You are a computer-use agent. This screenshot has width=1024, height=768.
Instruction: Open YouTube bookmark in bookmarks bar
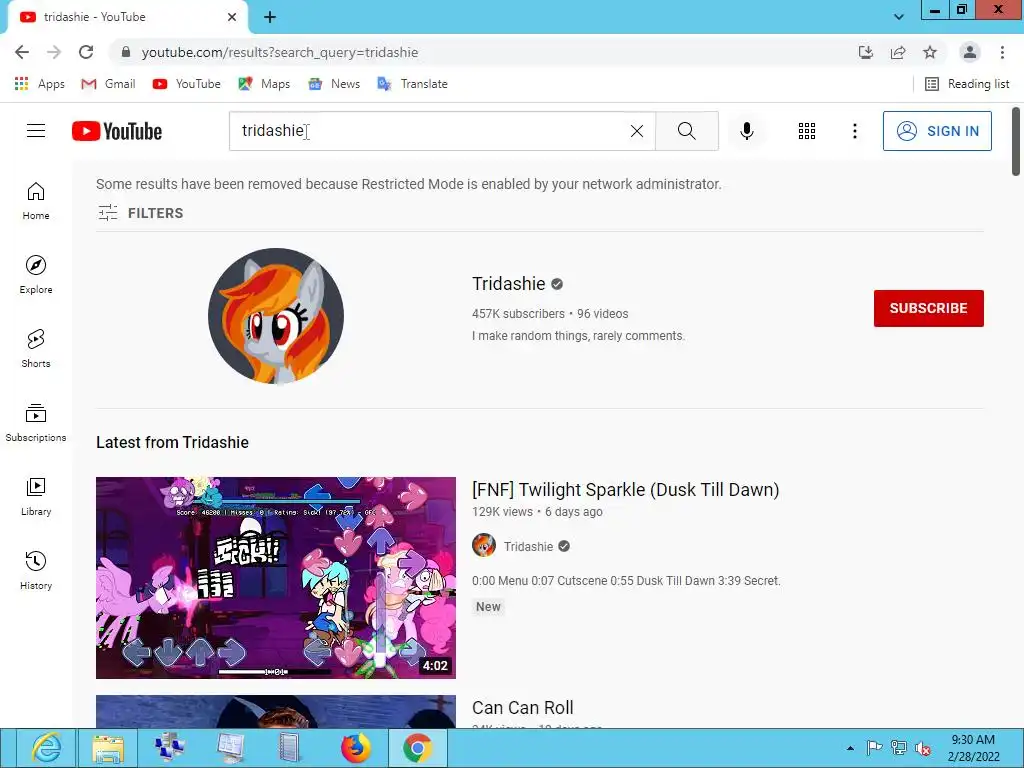pyautogui.click(x=187, y=84)
